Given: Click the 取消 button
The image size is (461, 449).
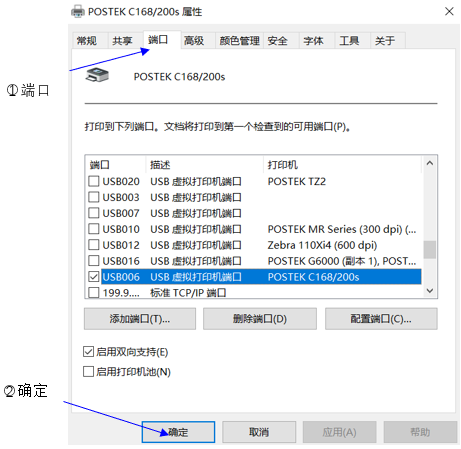Looking at the screenshot, I should (259, 432).
